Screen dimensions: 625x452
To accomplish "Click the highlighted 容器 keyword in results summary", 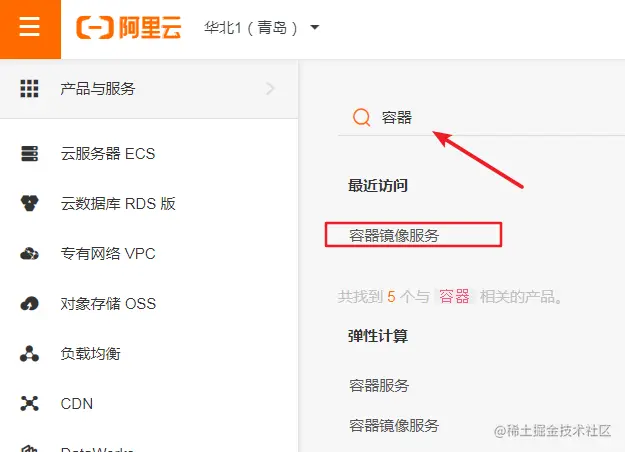I will [454, 297].
